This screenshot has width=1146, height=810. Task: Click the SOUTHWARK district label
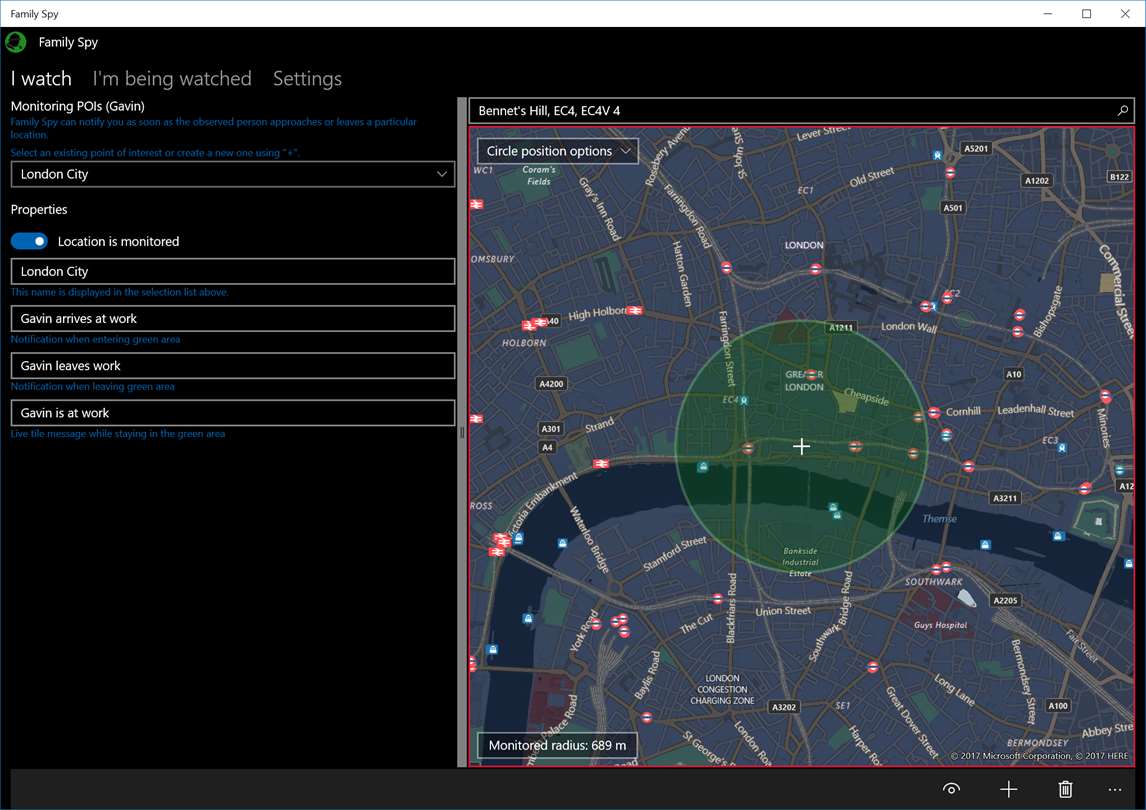pos(933,582)
